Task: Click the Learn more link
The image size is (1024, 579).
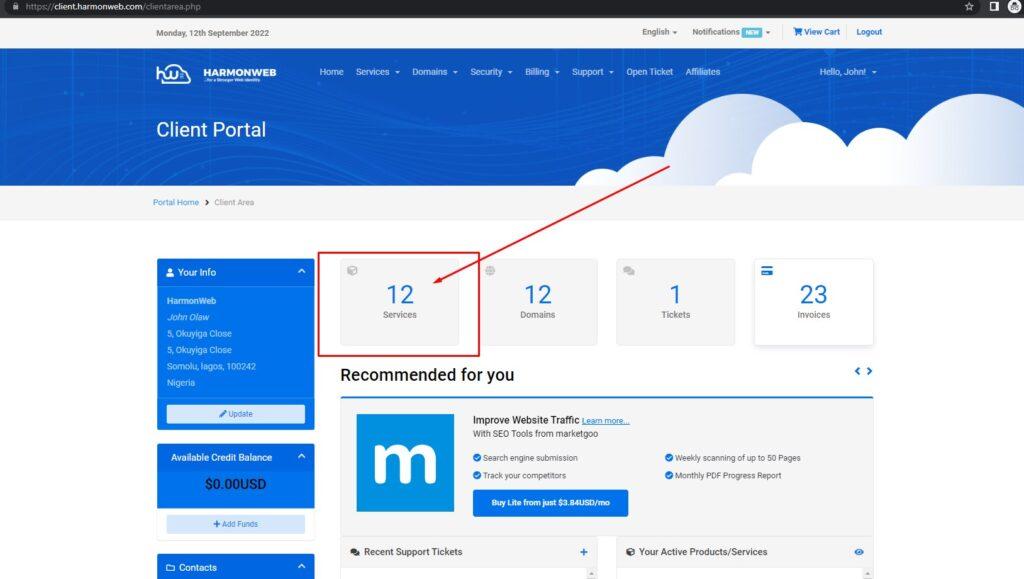Action: pyautogui.click(x=606, y=421)
